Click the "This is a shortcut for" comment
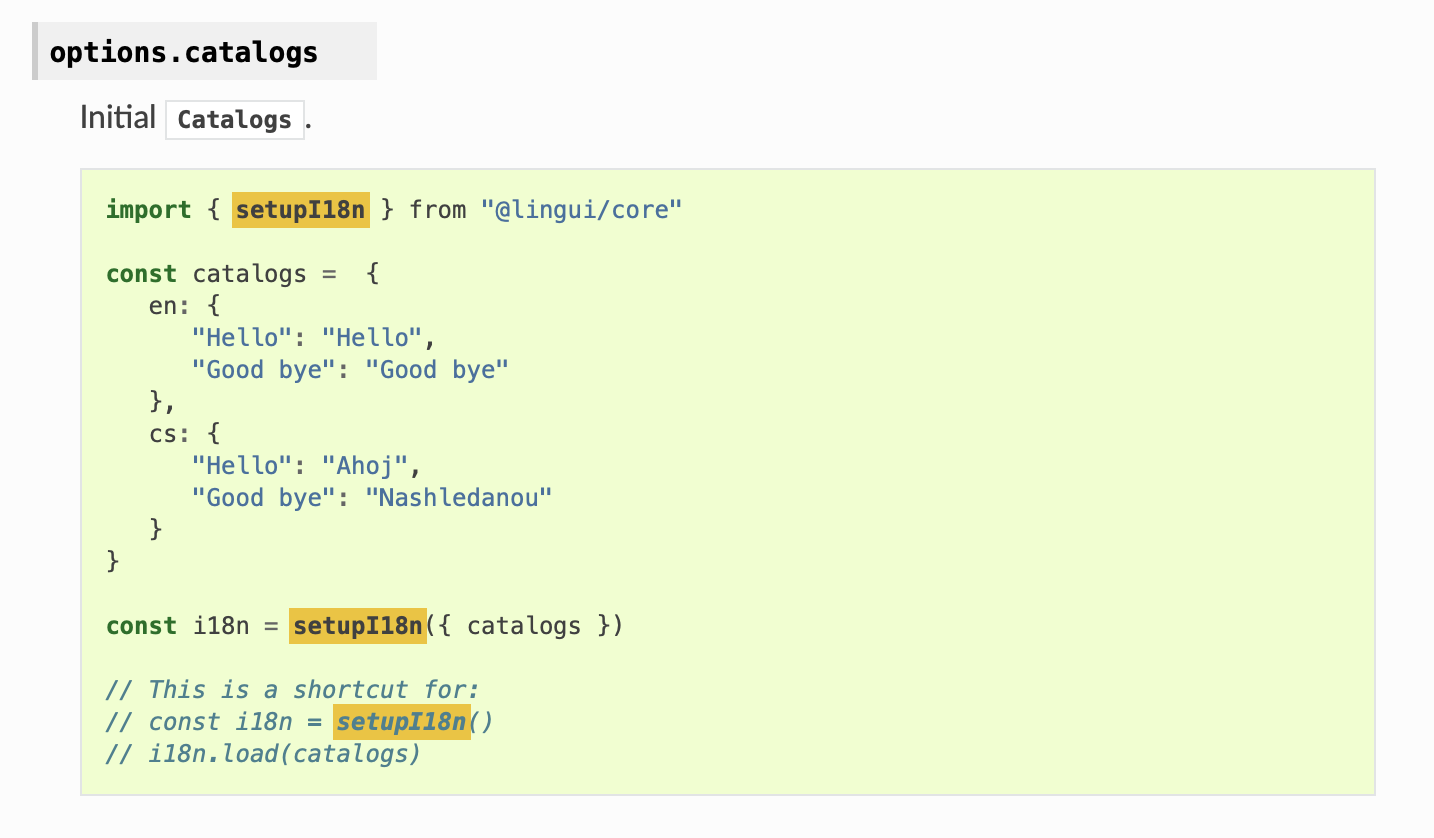 click(x=290, y=689)
